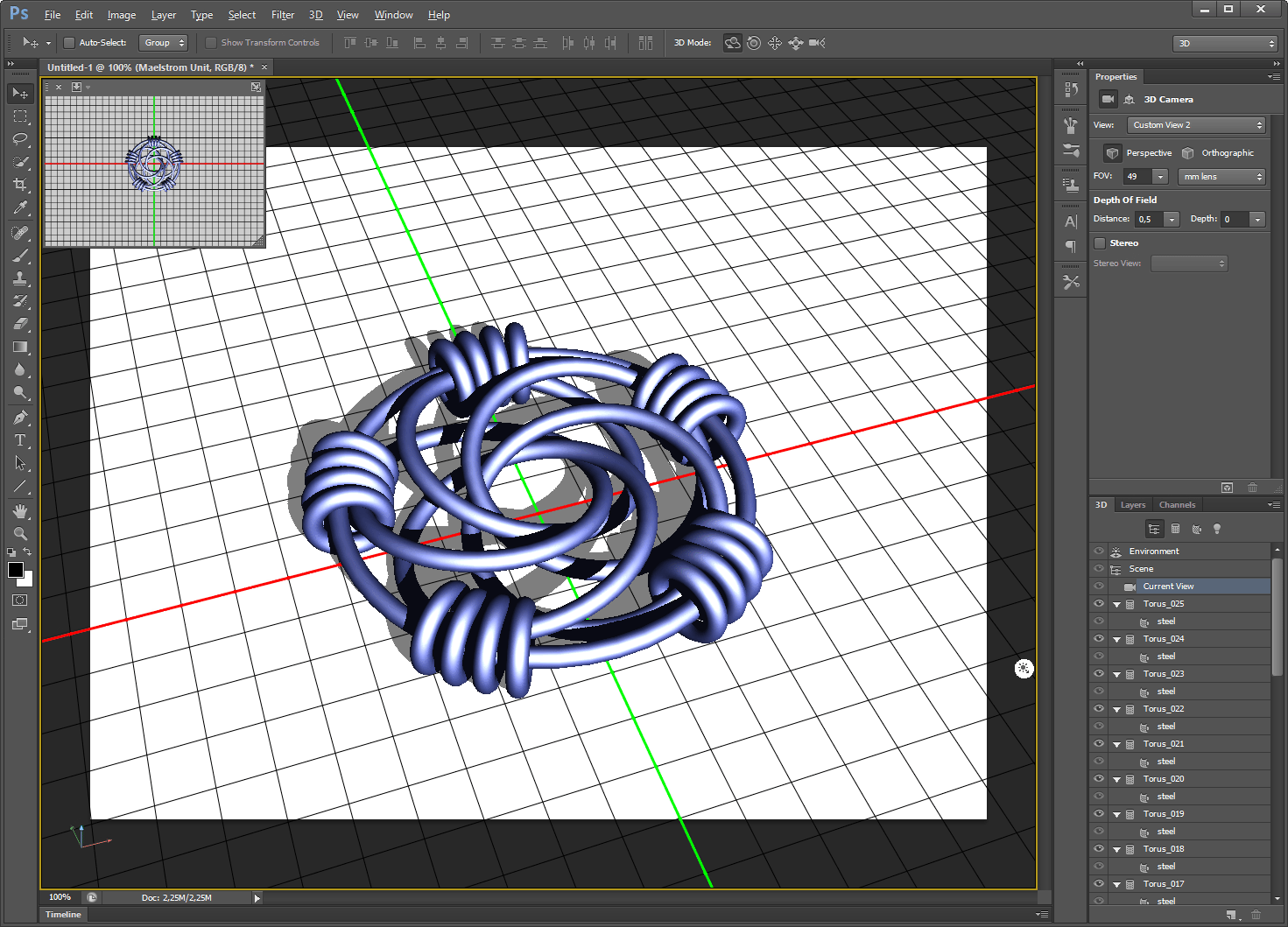Enable the Auto-Select checkbox
The height and width of the screenshot is (927, 1288).
click(69, 43)
